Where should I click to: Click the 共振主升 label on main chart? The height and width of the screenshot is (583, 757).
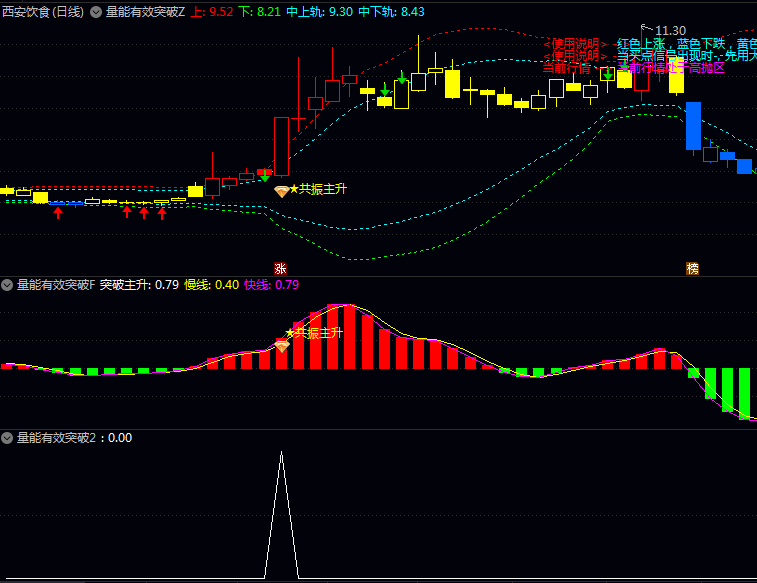pos(322,189)
